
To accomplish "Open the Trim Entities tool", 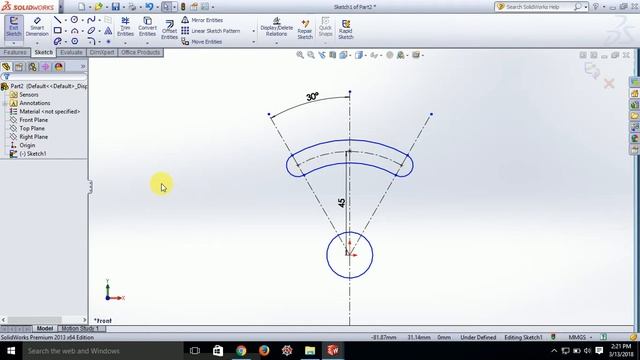I will pos(125,27).
